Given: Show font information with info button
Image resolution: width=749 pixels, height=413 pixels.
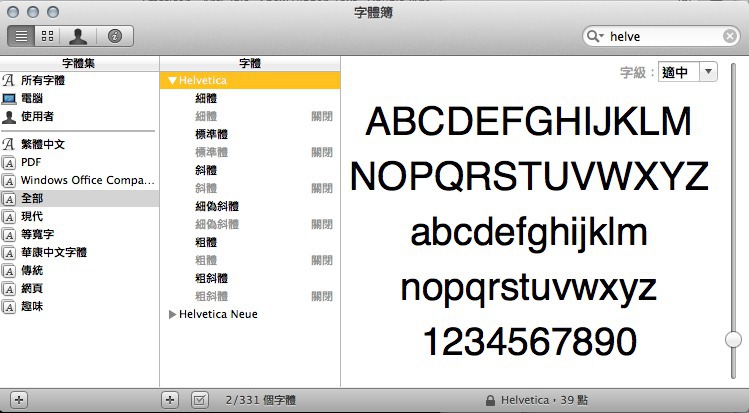Looking at the screenshot, I should coord(115,36).
